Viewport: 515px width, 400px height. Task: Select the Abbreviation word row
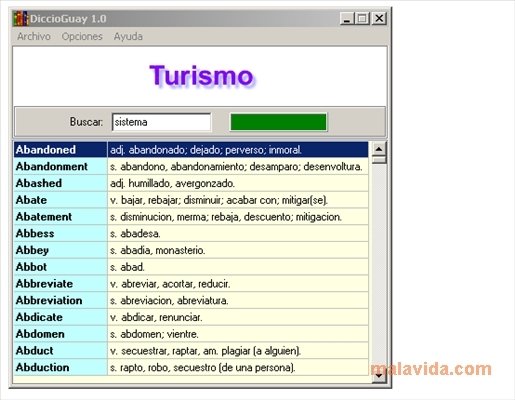coord(191,300)
